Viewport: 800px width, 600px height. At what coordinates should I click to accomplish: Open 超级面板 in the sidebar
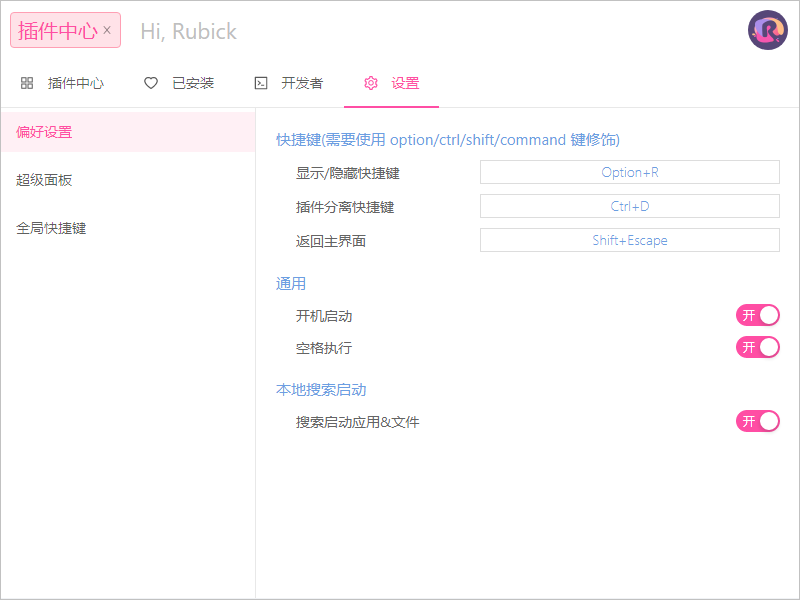[x=128, y=180]
